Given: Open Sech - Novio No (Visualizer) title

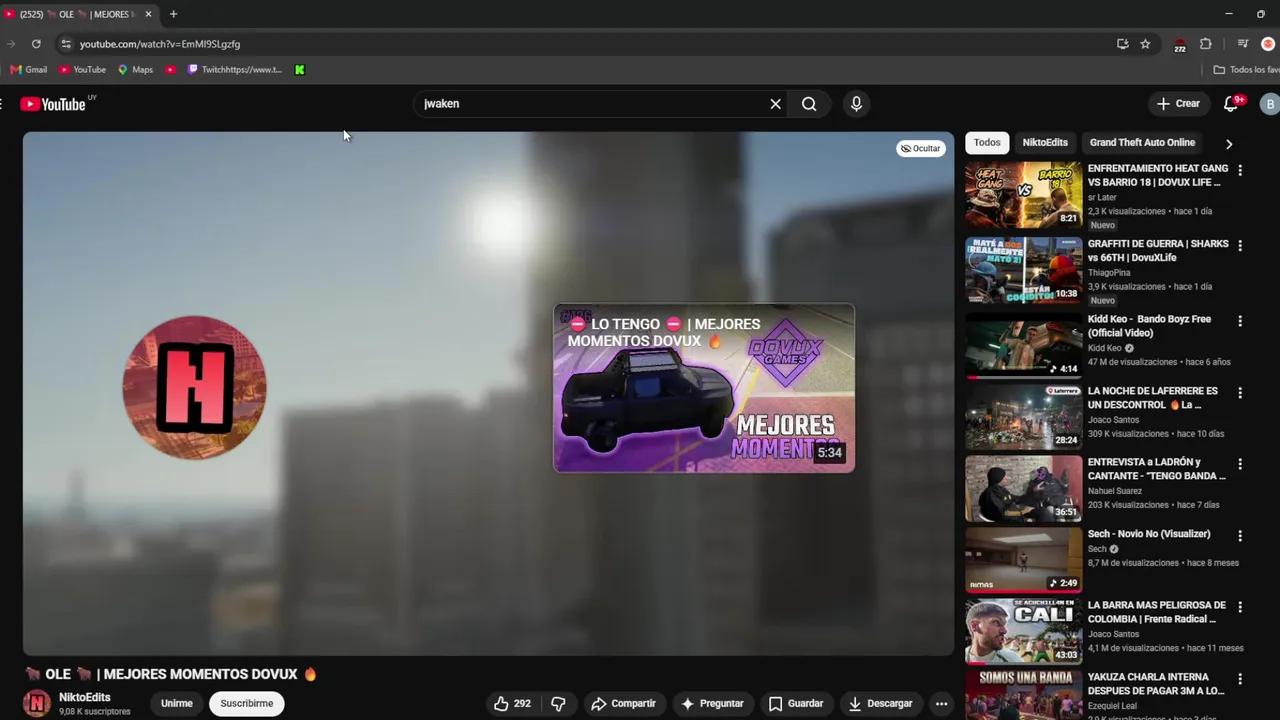Looking at the screenshot, I should (x=1149, y=534).
